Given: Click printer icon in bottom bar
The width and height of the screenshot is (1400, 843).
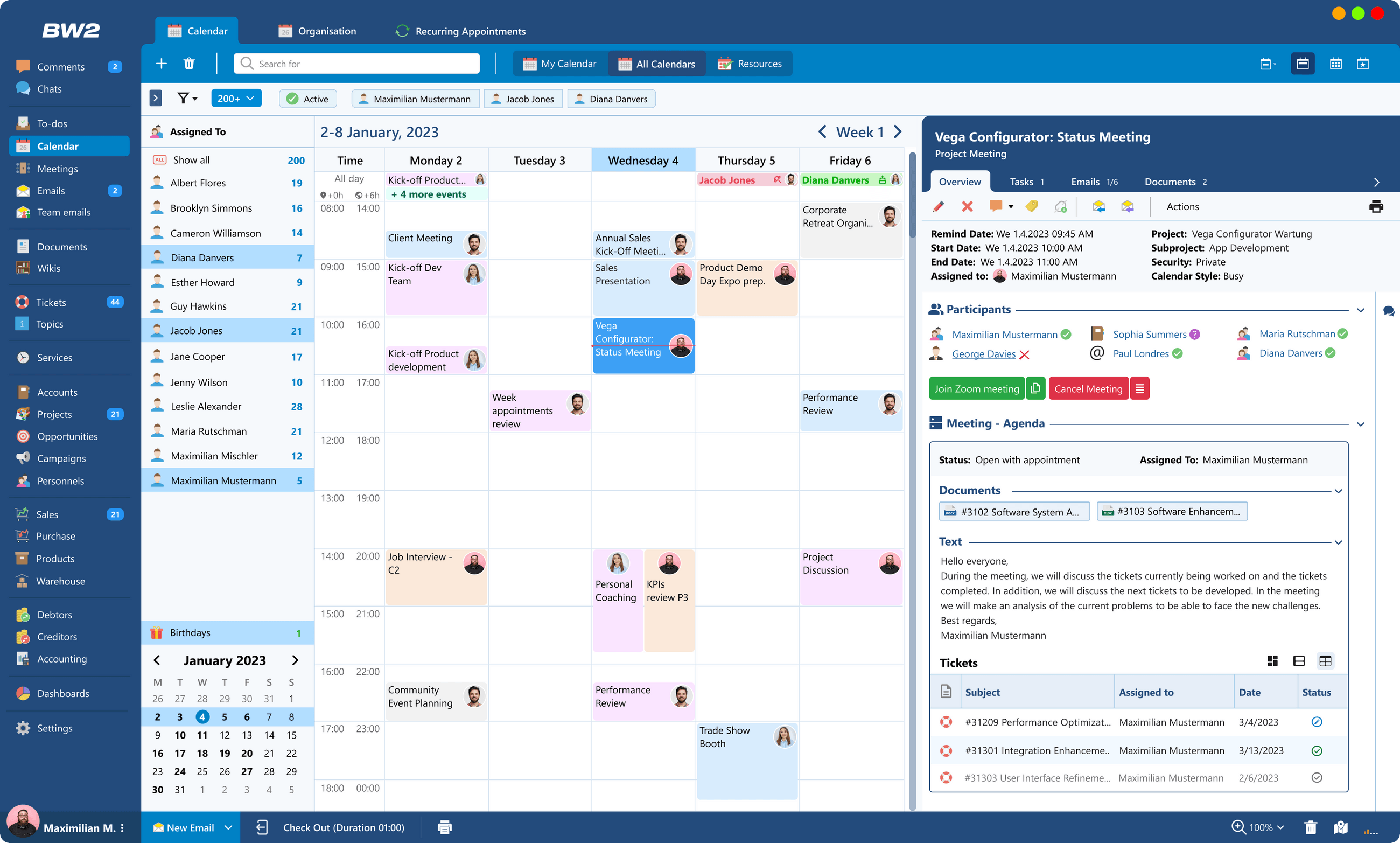Looking at the screenshot, I should [445, 828].
